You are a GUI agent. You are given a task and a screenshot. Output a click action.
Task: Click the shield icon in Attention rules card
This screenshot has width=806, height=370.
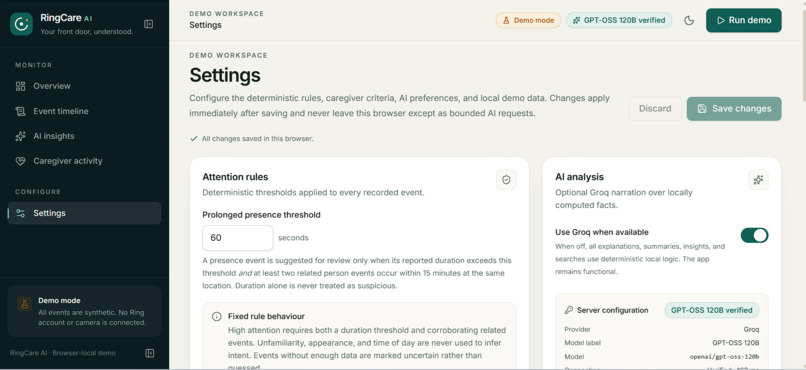coord(506,180)
